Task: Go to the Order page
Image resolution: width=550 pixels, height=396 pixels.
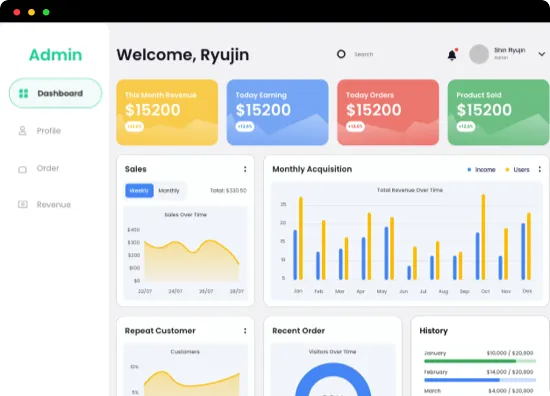Action: click(48, 168)
